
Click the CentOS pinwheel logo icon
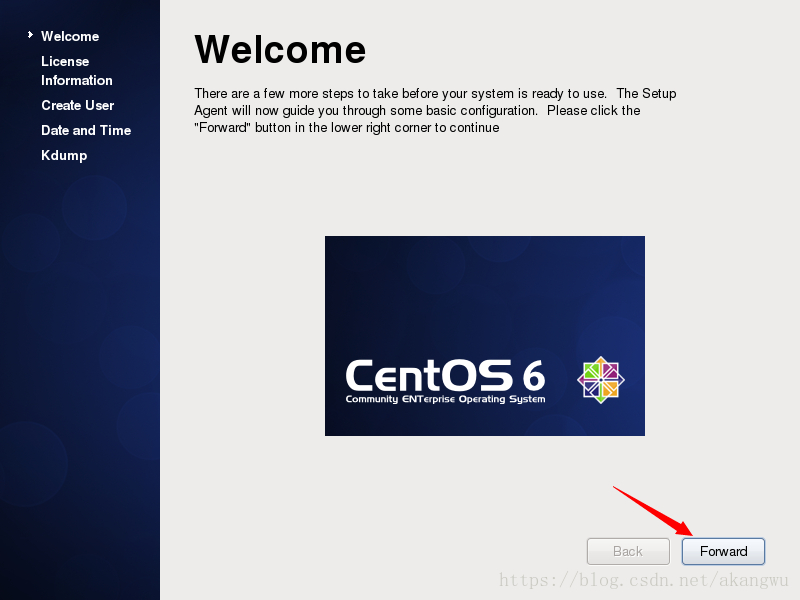pos(601,380)
